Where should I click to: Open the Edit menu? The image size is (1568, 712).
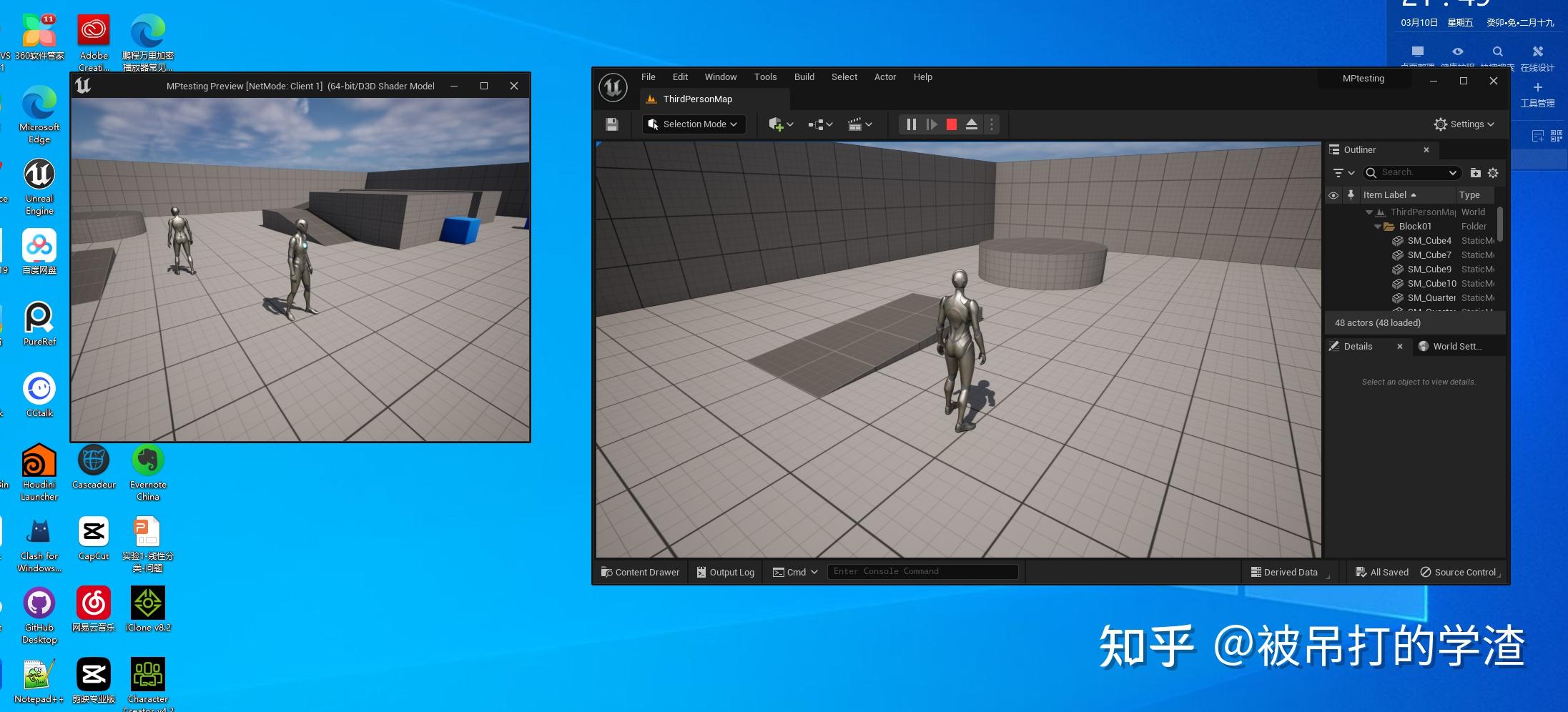coord(680,77)
